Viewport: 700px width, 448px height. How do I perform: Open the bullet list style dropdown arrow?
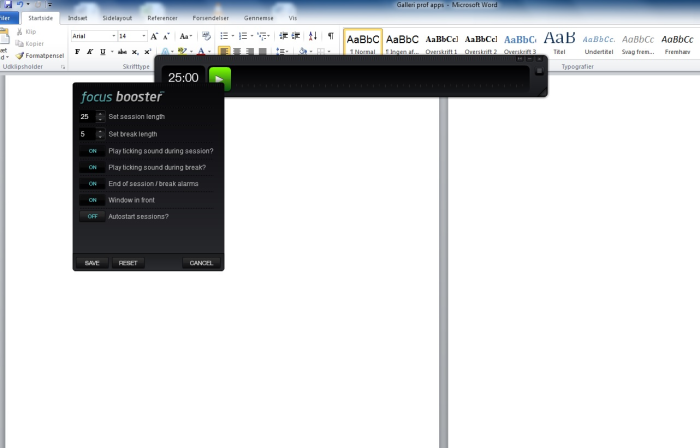(x=233, y=36)
